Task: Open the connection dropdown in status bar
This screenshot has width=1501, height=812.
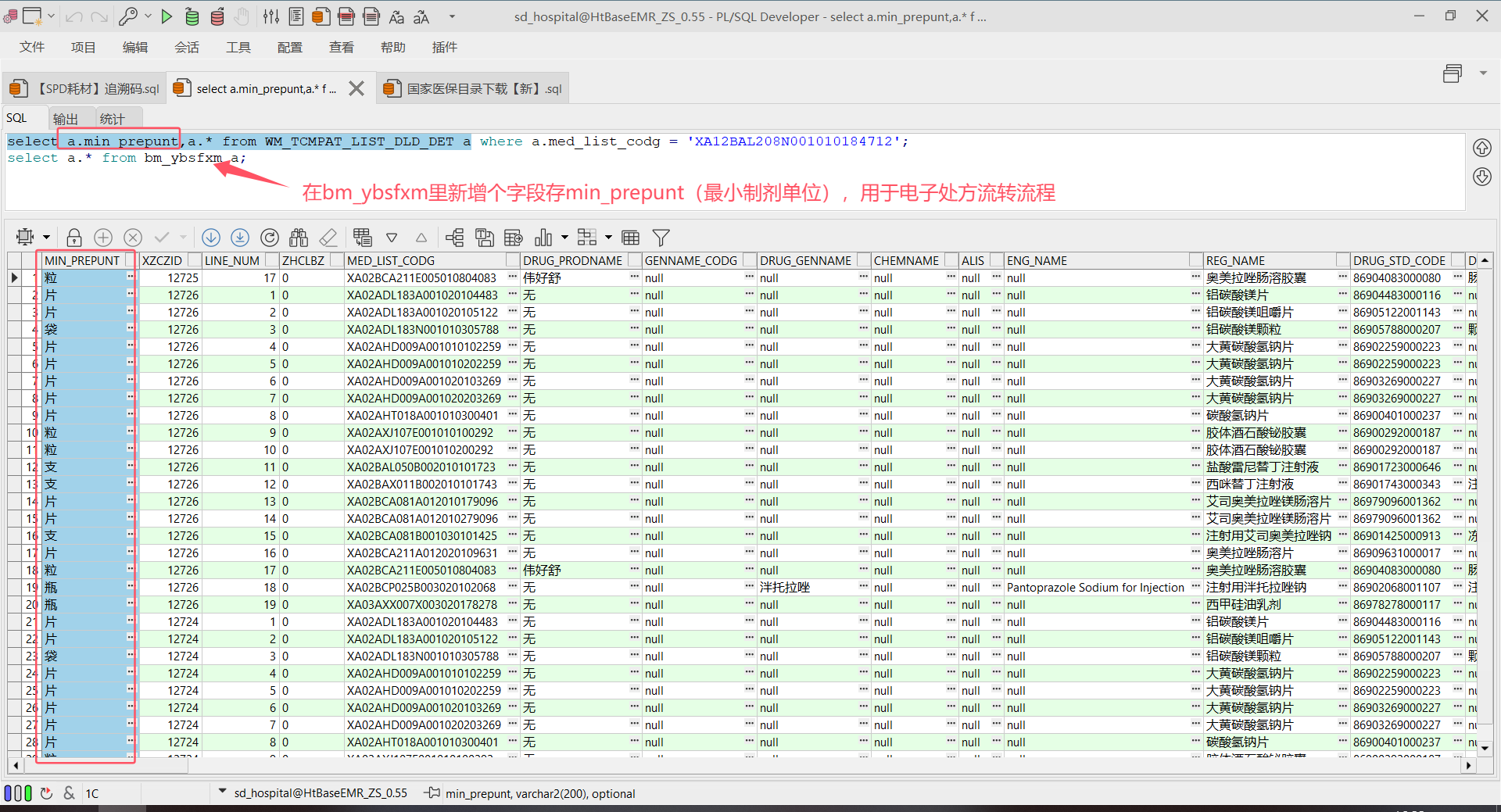Action: coord(223,792)
